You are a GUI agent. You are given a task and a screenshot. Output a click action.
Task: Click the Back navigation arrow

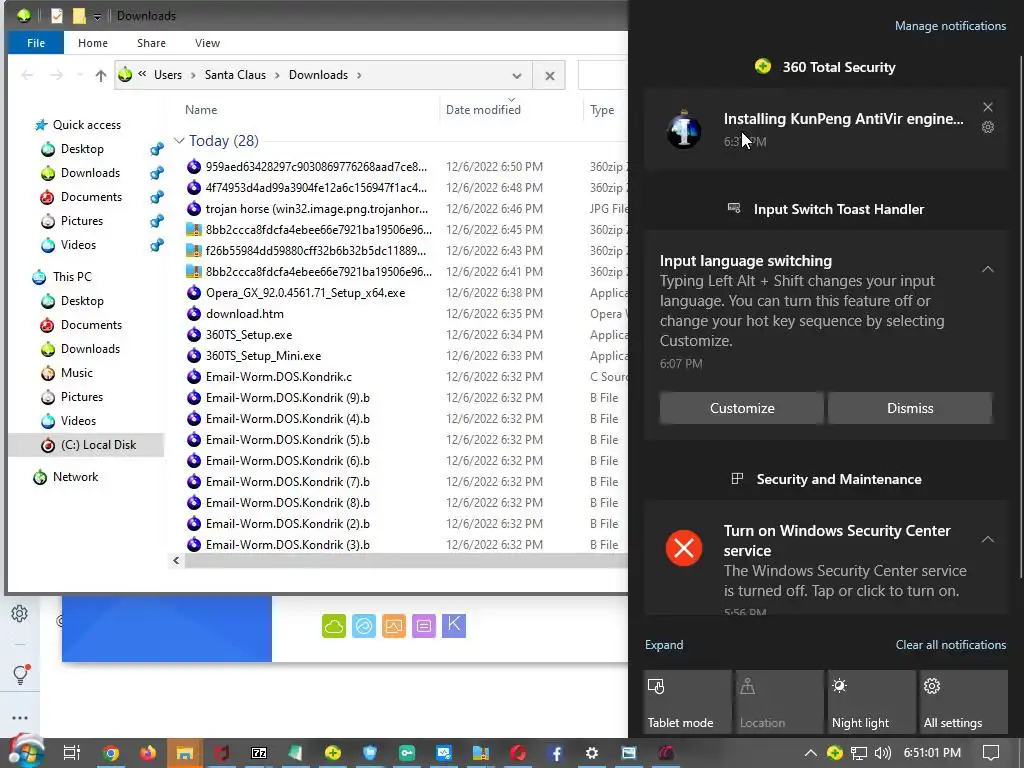[x=27, y=75]
